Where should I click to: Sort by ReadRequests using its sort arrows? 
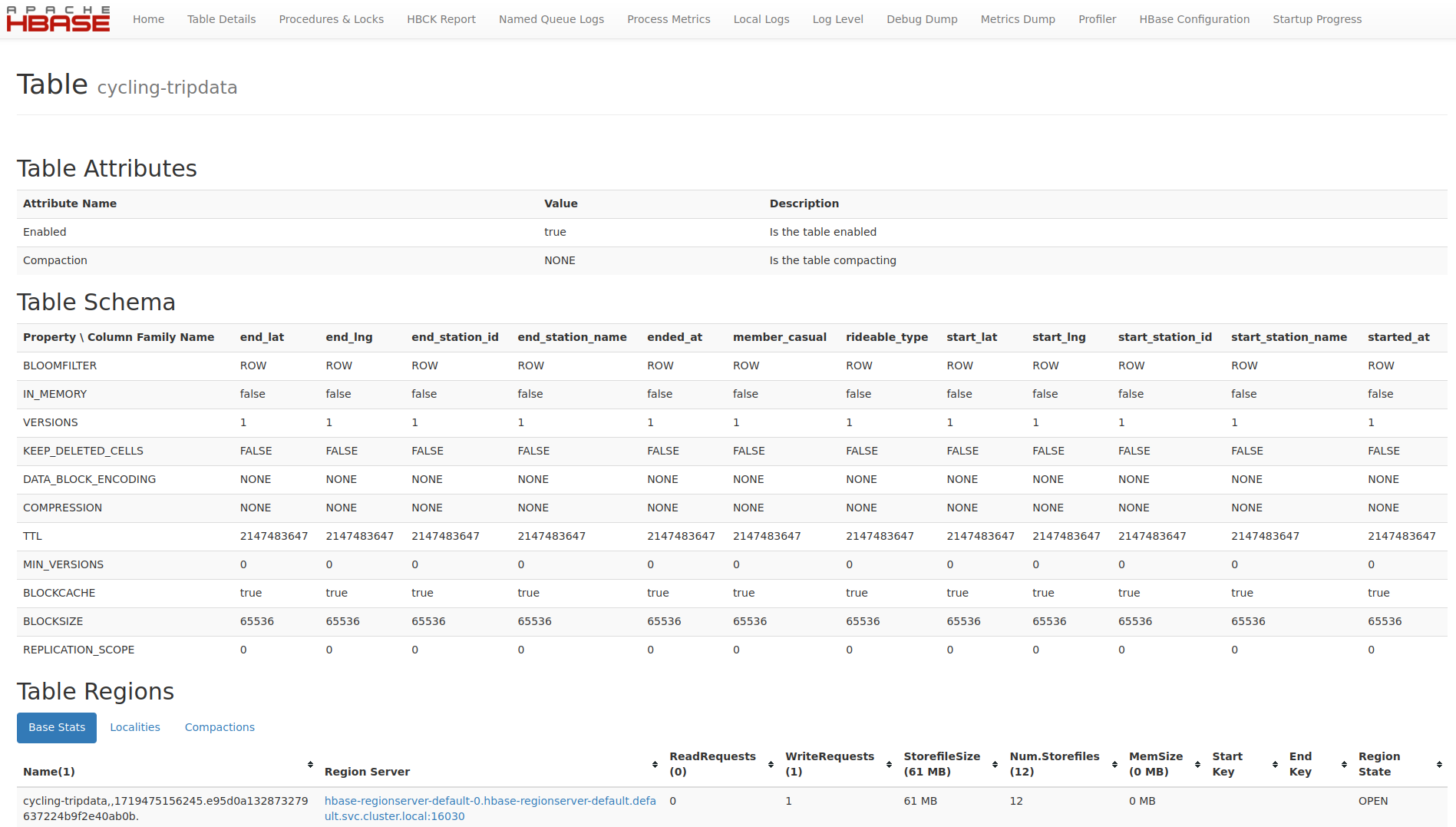point(655,764)
